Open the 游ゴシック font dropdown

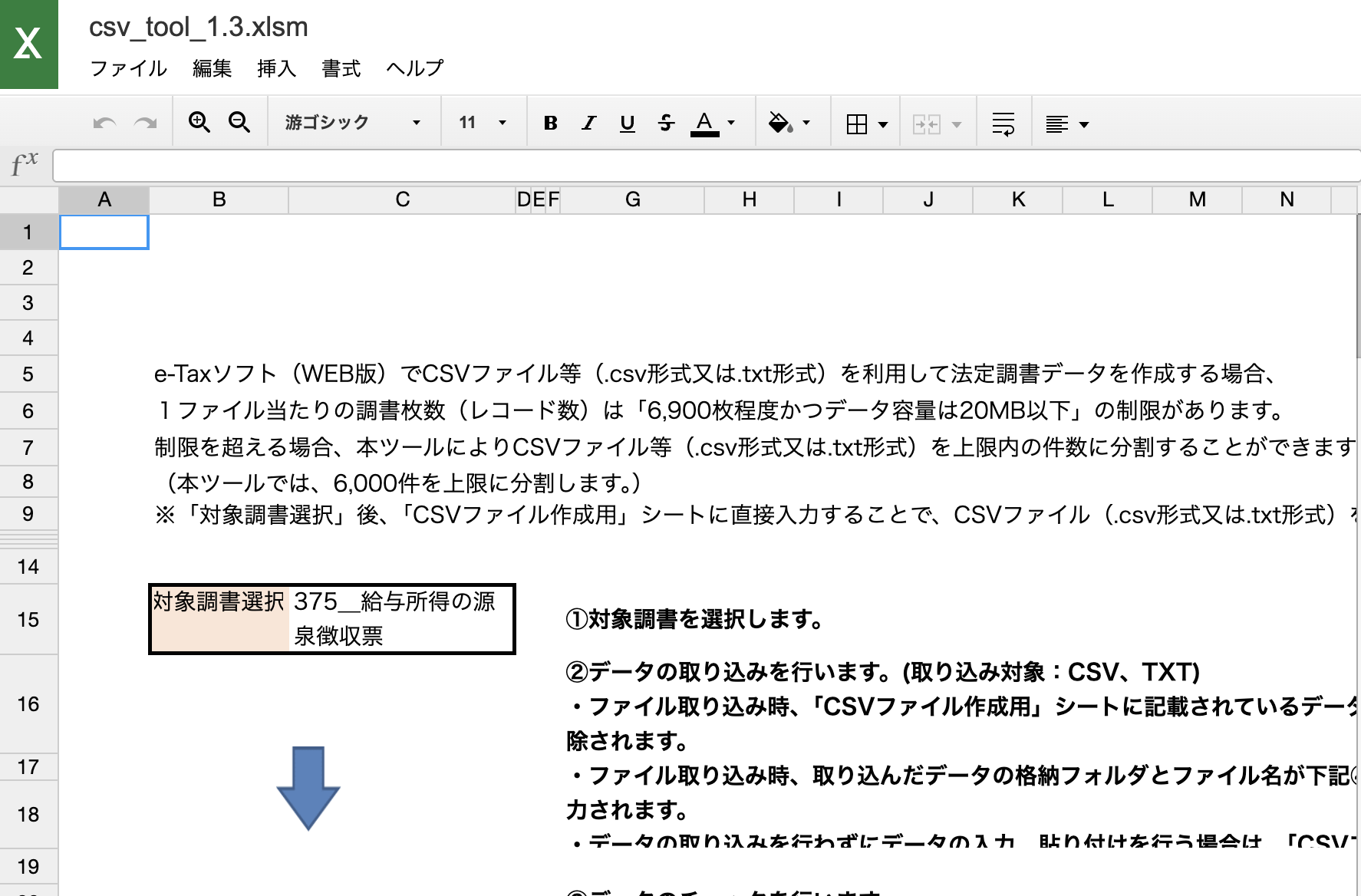click(353, 123)
